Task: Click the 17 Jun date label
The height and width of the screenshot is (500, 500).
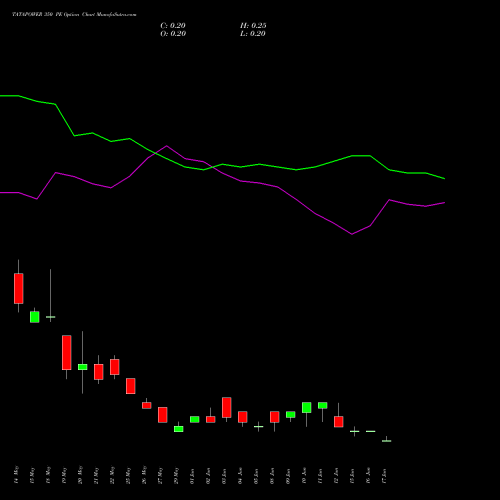Action: 385,476
